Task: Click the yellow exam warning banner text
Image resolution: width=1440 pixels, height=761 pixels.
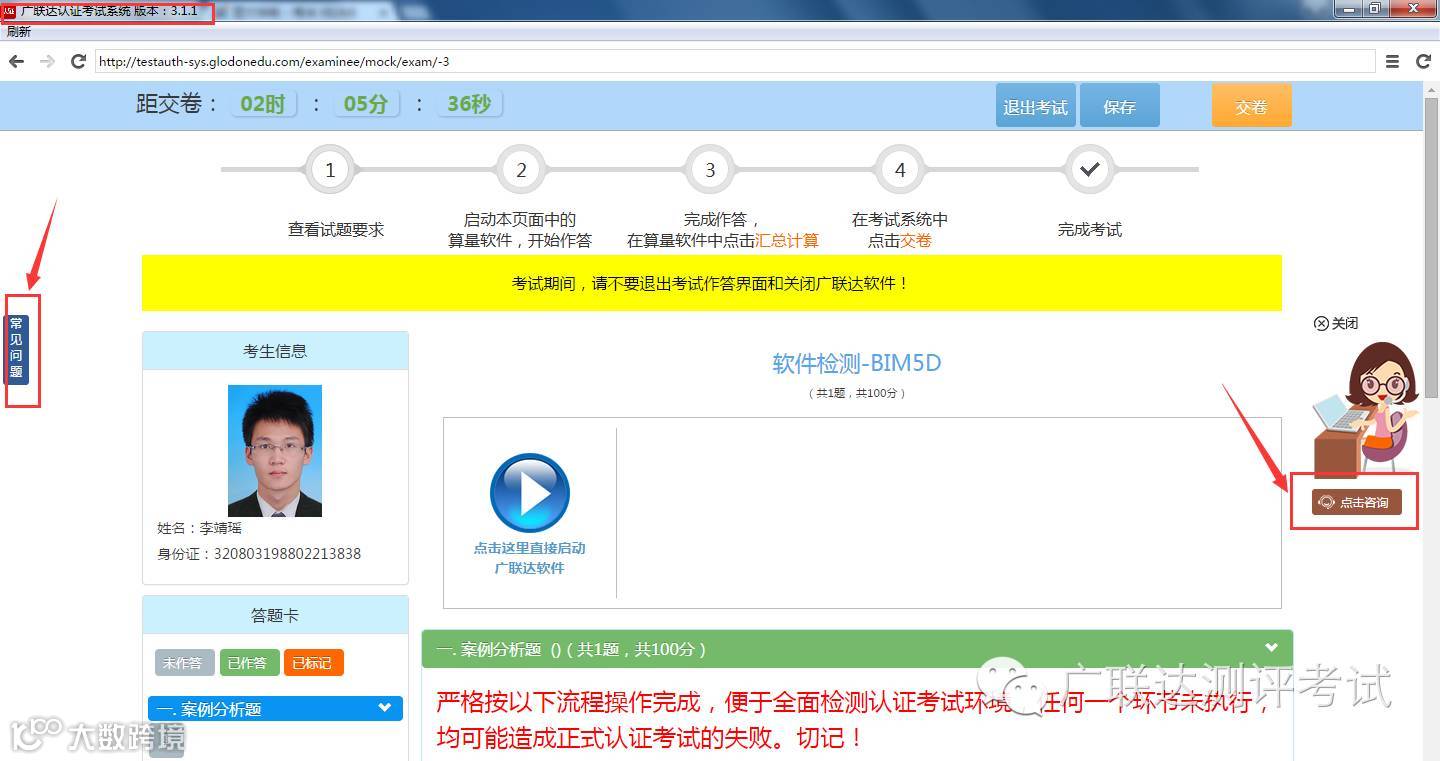Action: [711, 283]
